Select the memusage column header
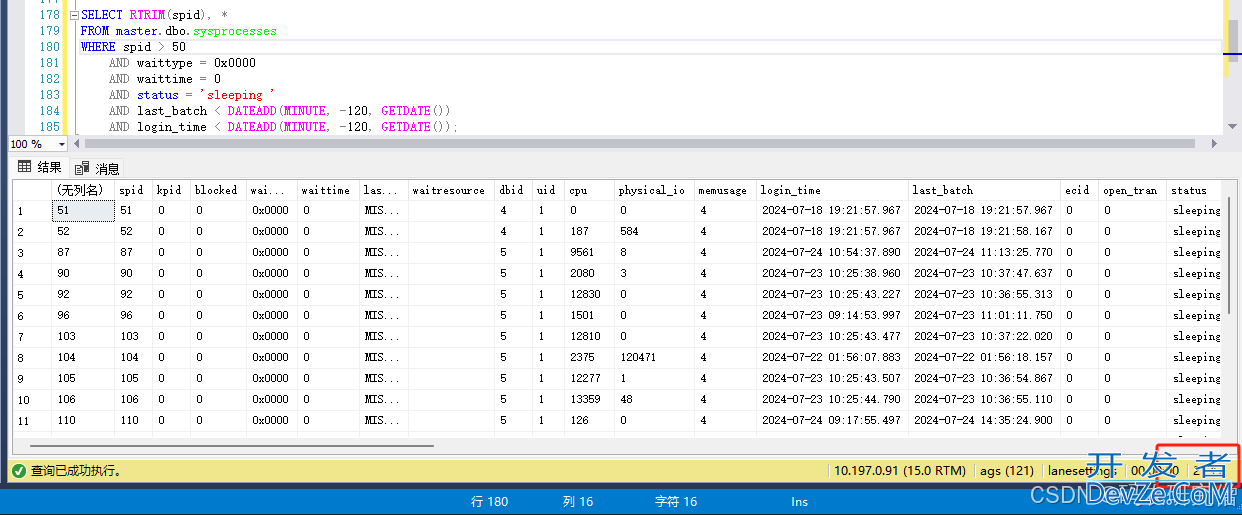The width and height of the screenshot is (1242, 515). tap(725, 190)
